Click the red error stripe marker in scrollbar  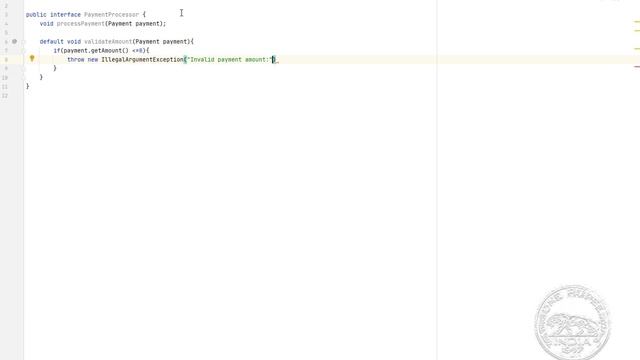637,67
